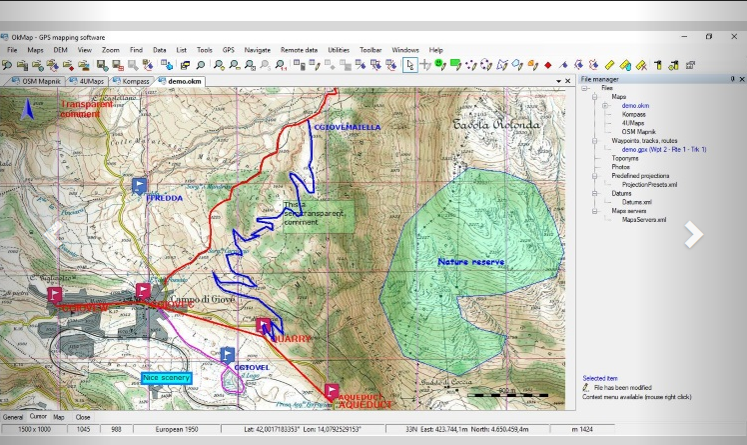Pick the green comment box tool
The image size is (747, 445).
pos(455,65)
